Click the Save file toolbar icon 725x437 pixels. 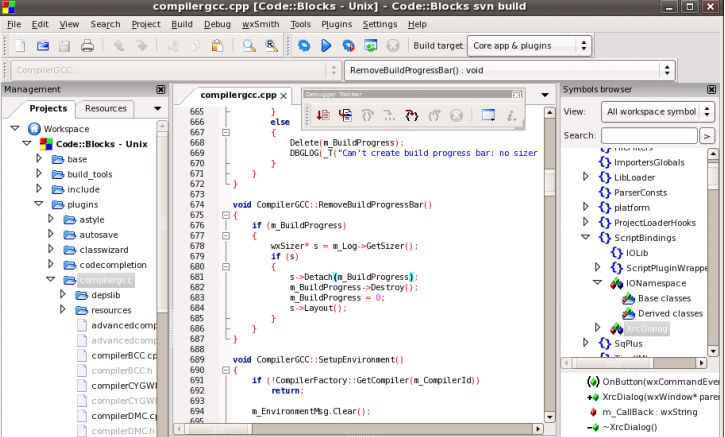click(x=64, y=45)
